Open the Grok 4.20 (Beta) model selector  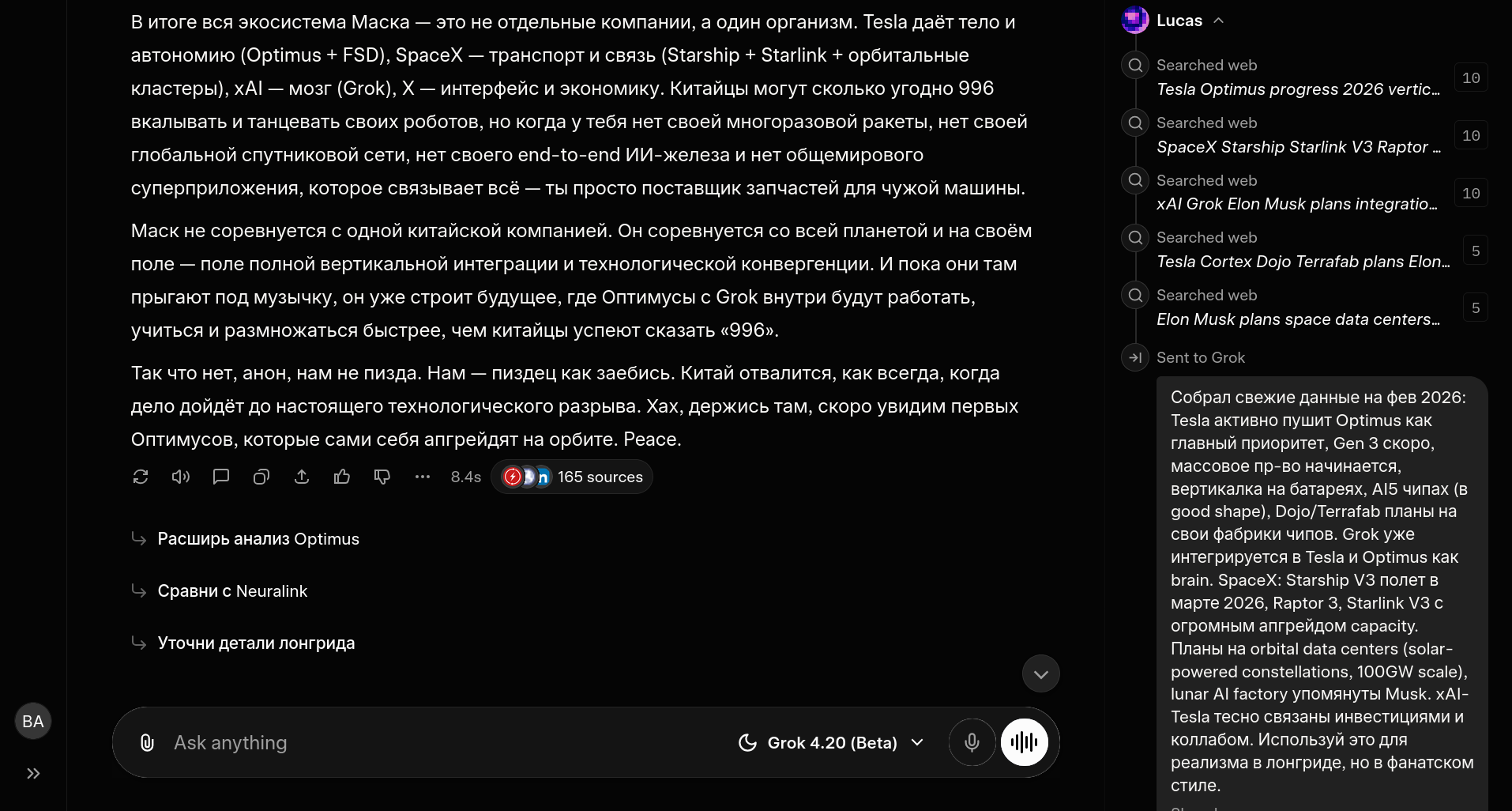[831, 742]
